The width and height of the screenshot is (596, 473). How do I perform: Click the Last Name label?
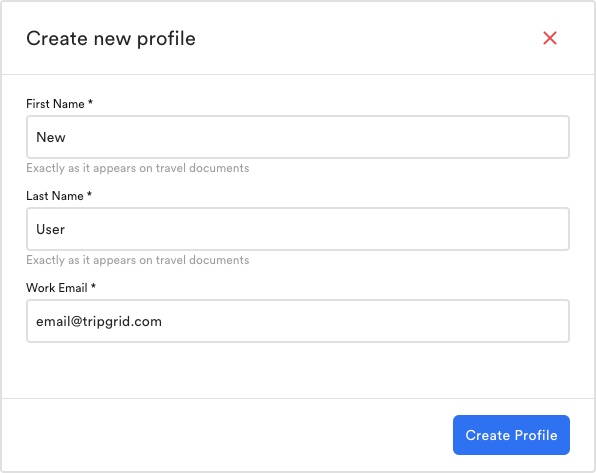(x=55, y=196)
